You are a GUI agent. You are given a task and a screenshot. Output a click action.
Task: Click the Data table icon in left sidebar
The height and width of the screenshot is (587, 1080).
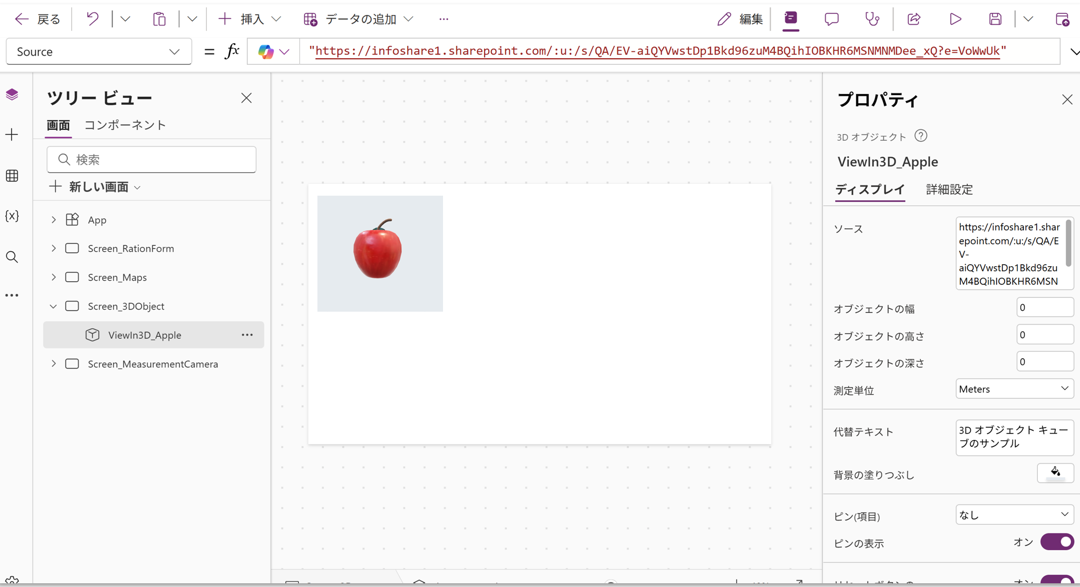12,176
